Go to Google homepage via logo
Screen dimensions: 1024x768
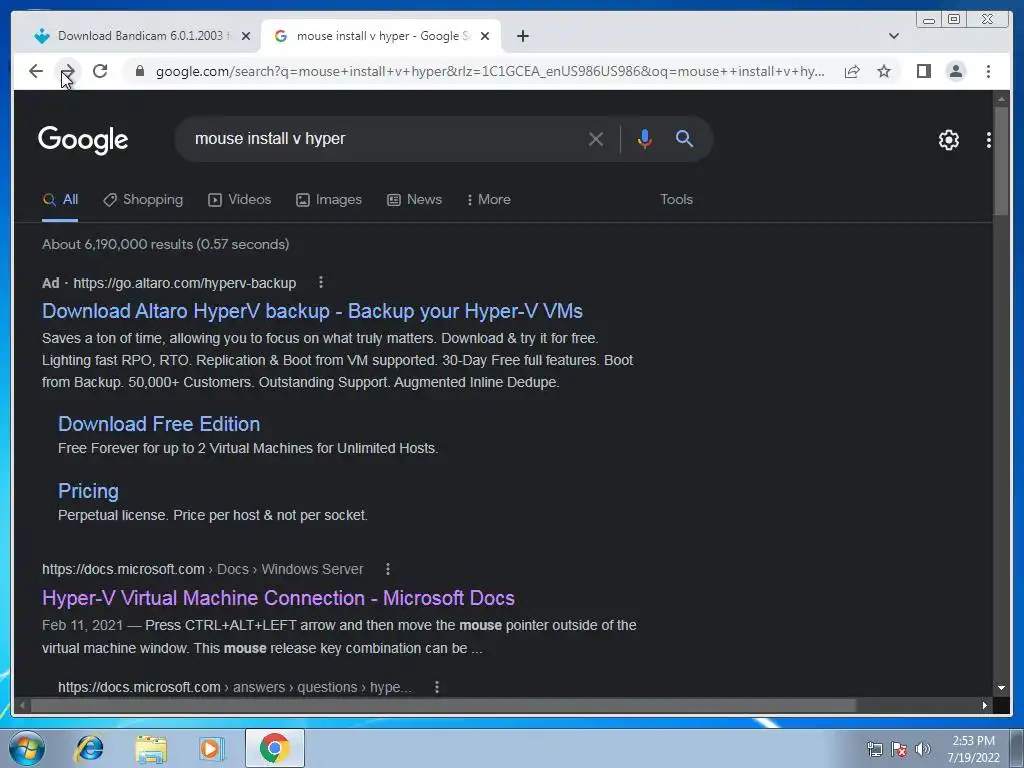tap(83, 140)
